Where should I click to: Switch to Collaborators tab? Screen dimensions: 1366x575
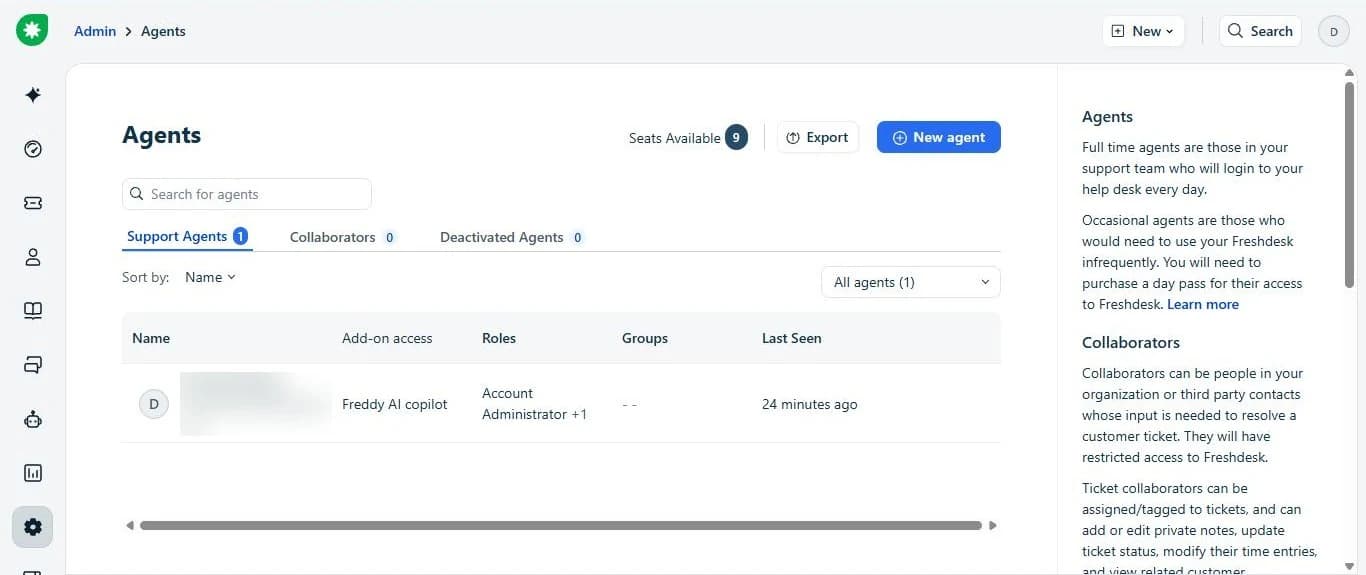coord(343,237)
